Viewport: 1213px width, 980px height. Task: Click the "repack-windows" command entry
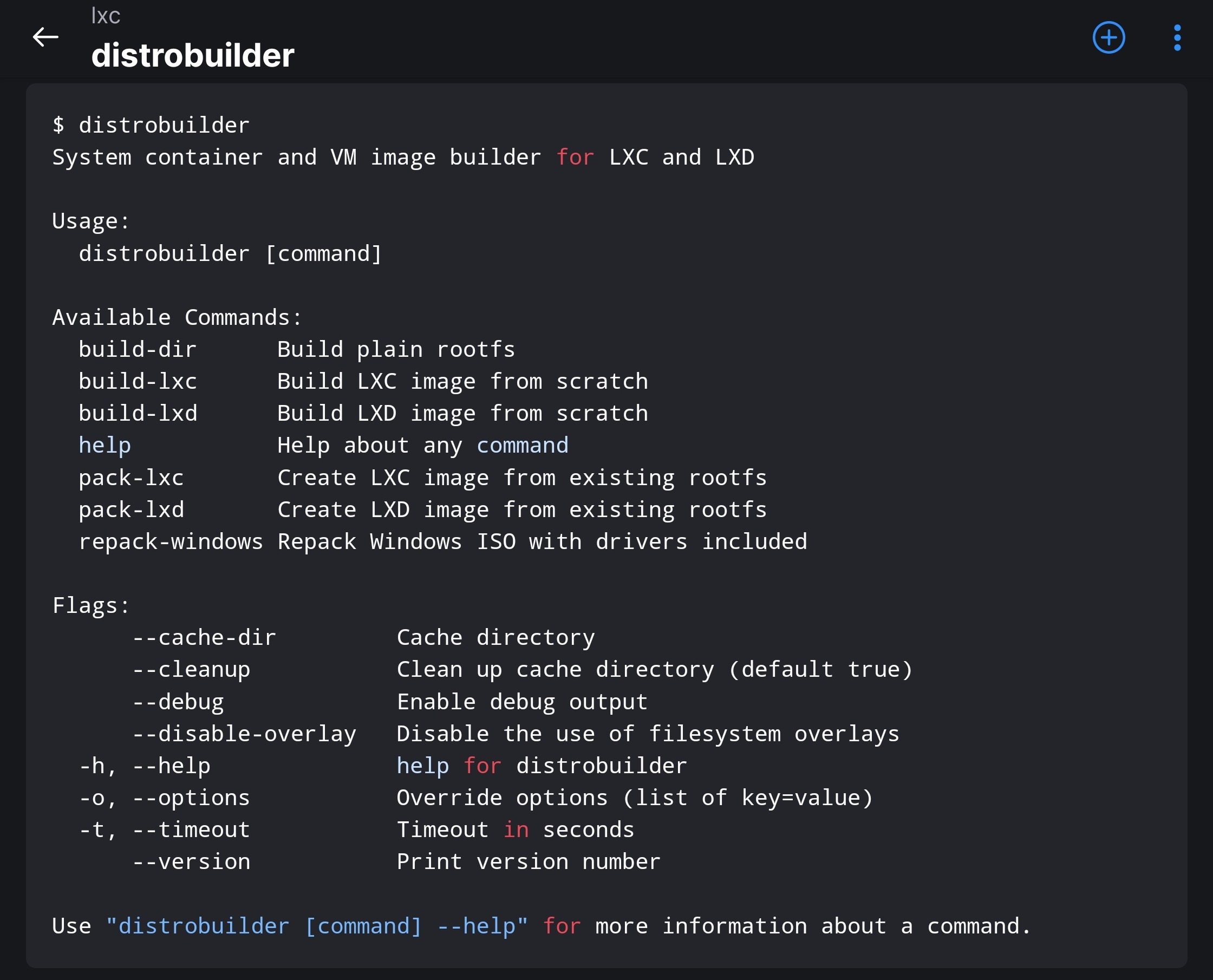click(x=171, y=542)
